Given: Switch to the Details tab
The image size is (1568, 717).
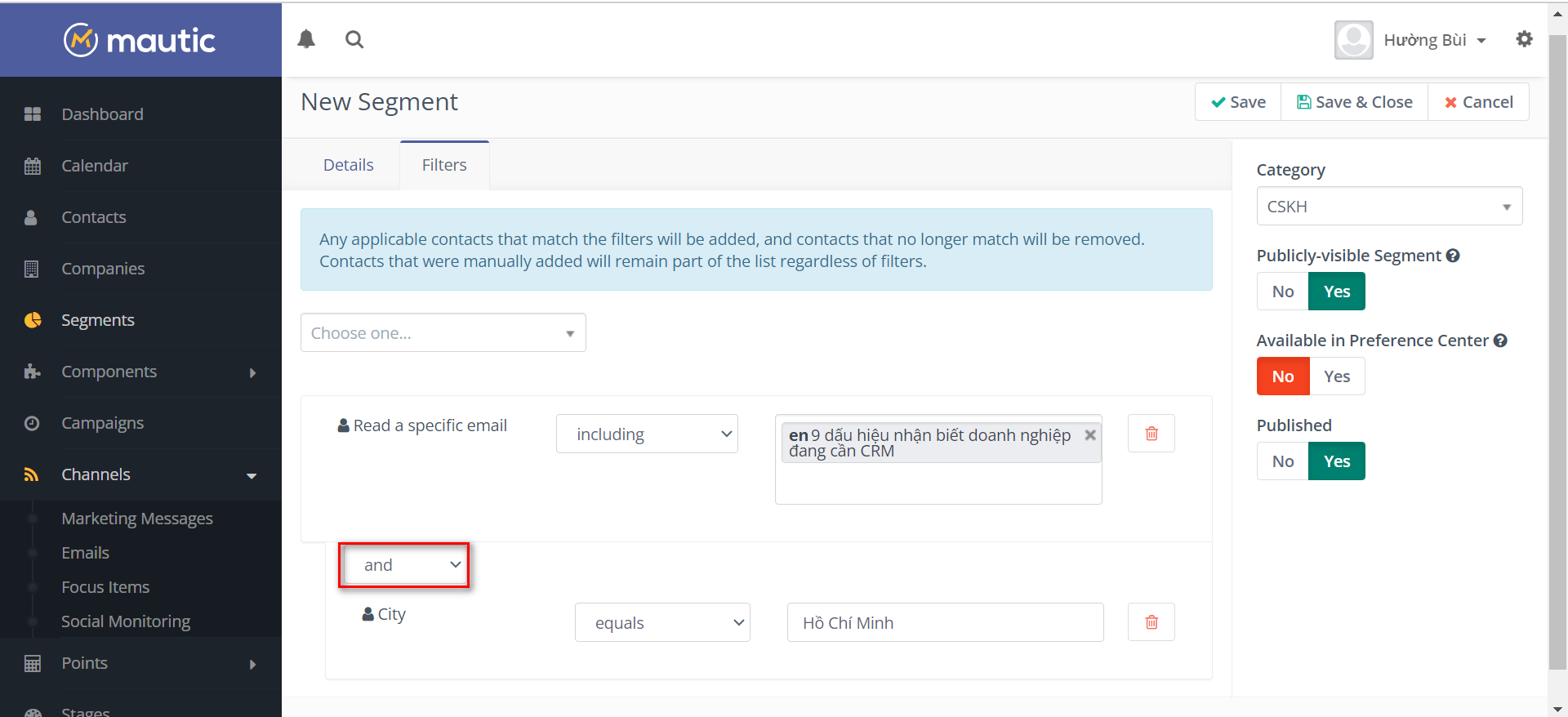Looking at the screenshot, I should [x=348, y=165].
